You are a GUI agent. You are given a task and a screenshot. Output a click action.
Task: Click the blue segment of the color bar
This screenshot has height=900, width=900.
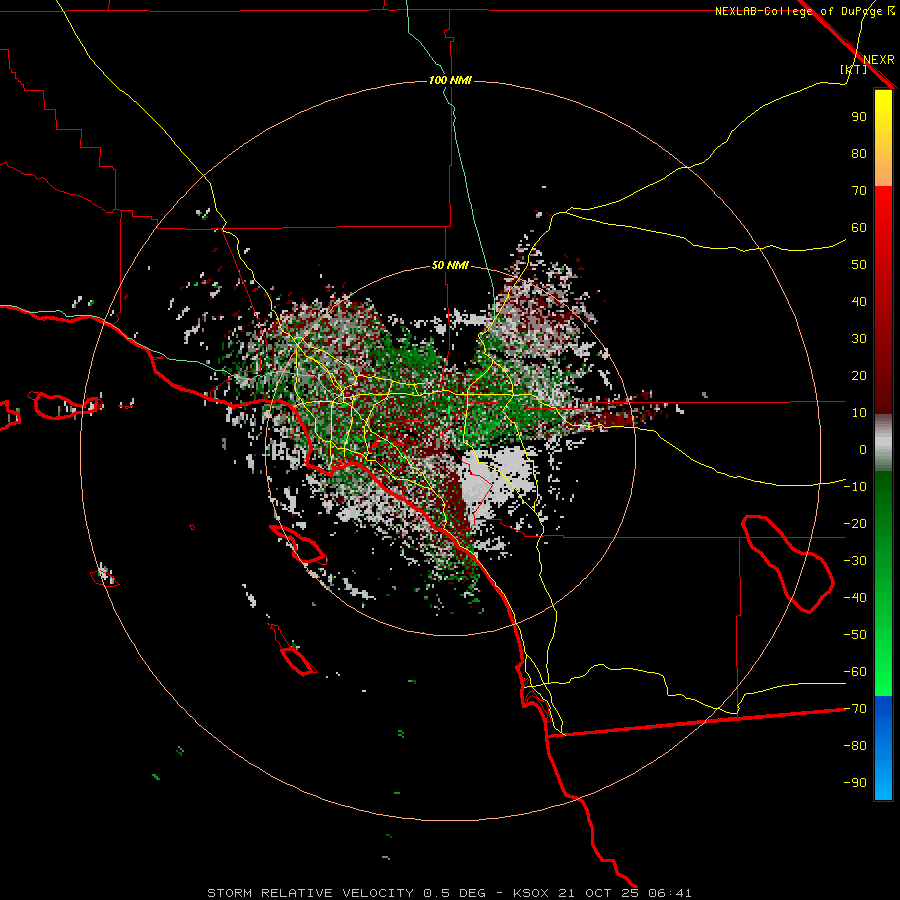[883, 747]
